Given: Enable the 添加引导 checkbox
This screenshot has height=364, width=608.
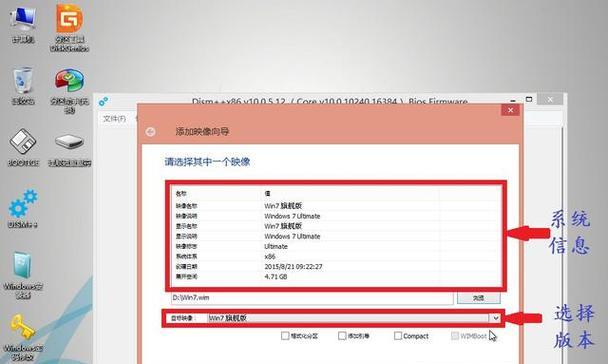Looking at the screenshot, I should coord(342,336).
